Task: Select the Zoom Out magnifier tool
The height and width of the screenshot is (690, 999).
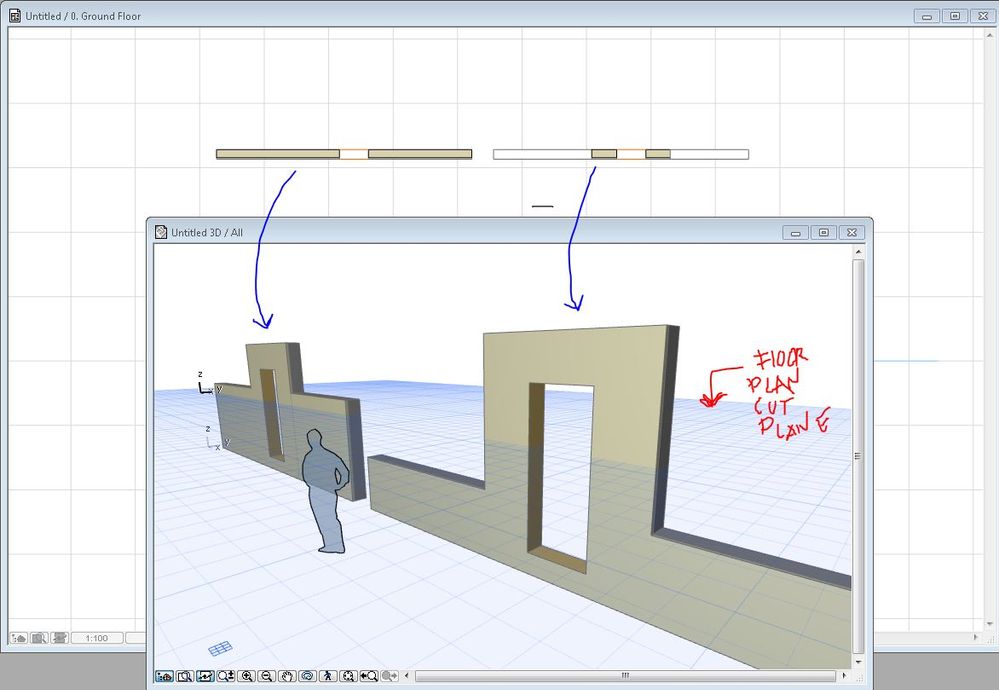Action: 266,677
